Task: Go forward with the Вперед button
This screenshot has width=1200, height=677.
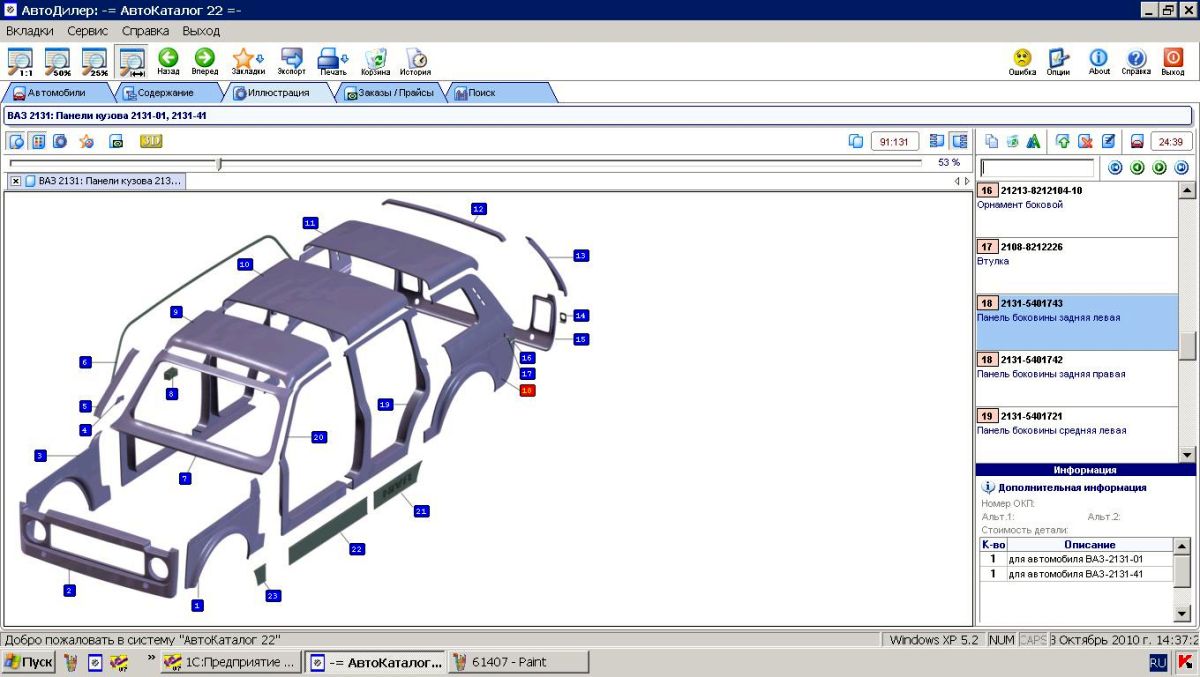Action: 205,61
